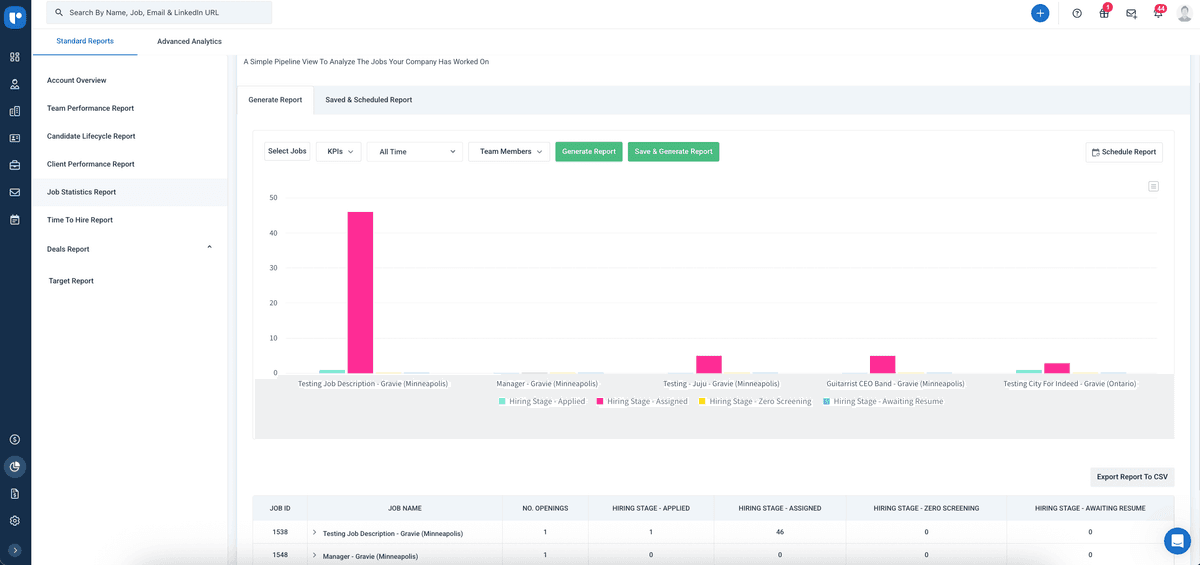This screenshot has width=1200, height=565.
Task: Click the Export Report To CSV button
Action: [1132, 477]
